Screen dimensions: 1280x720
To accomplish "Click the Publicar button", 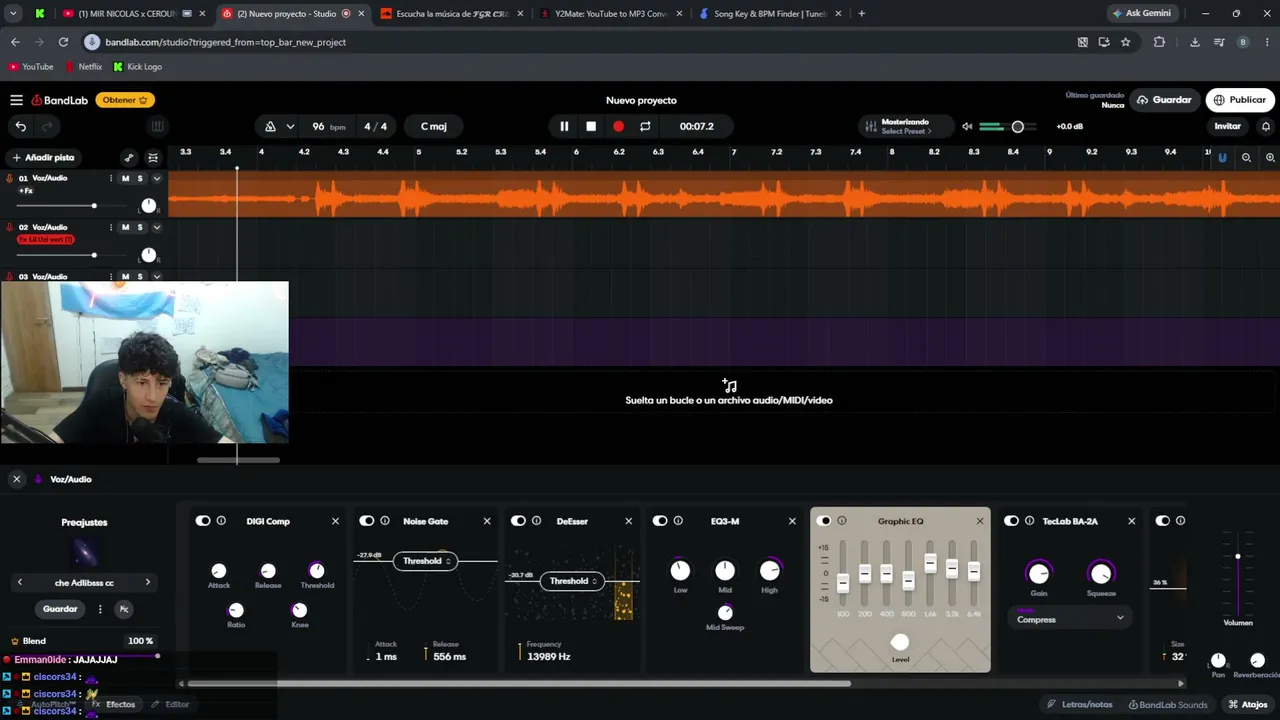I will pos(1239,100).
